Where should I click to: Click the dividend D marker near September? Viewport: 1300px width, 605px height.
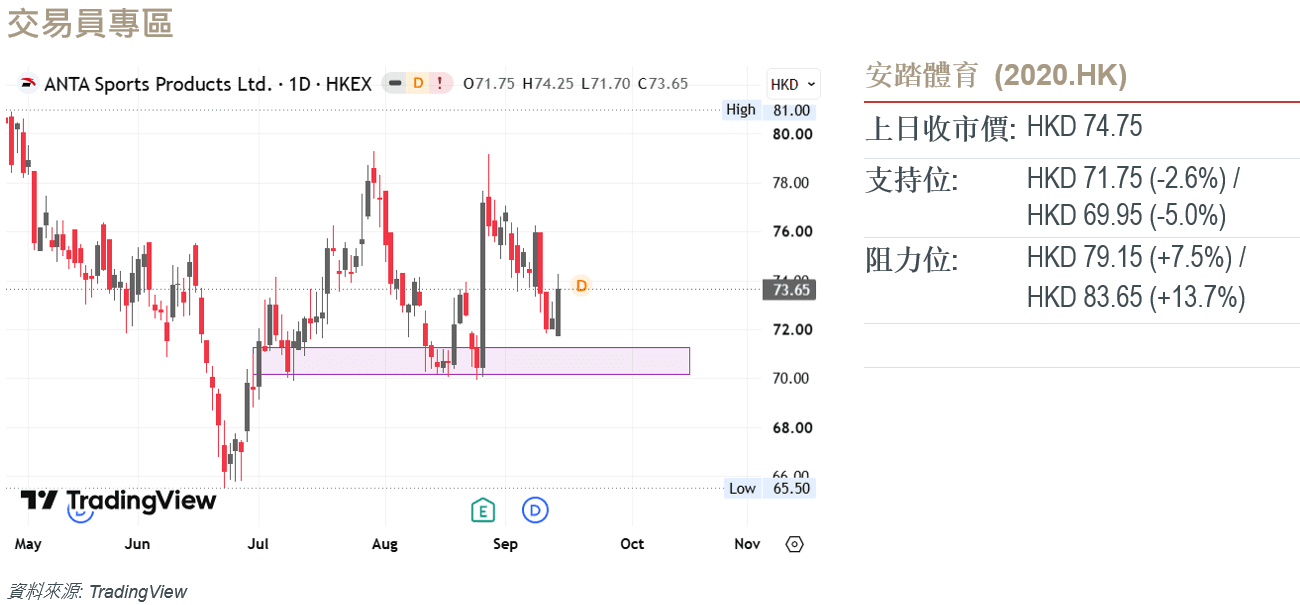(x=536, y=510)
